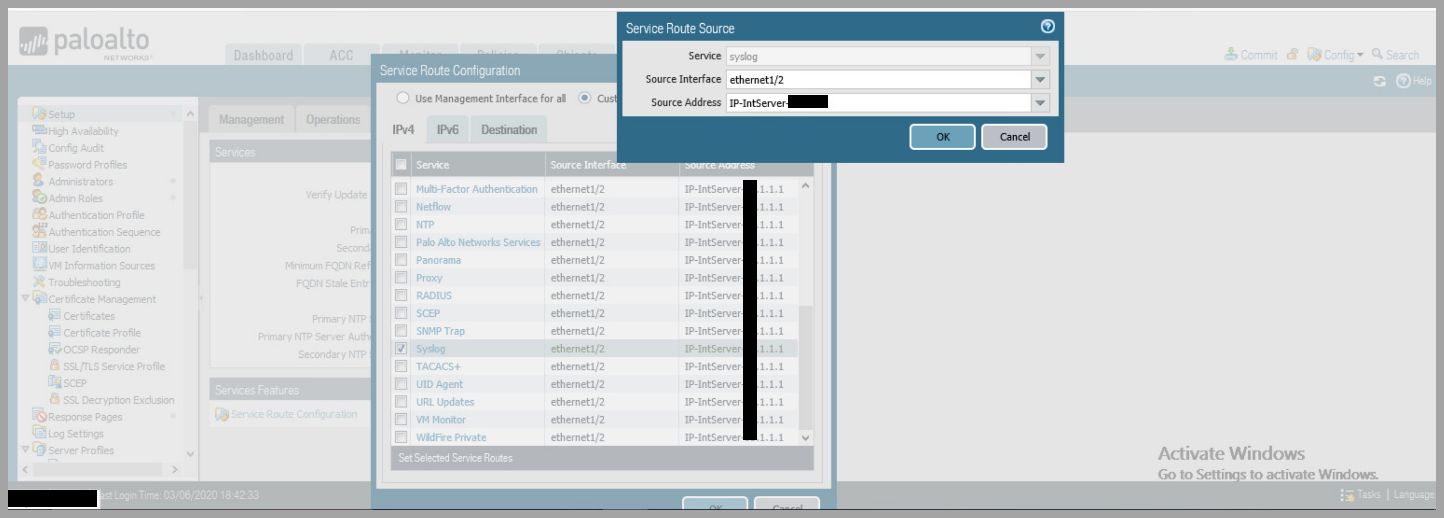Check the Multi-Factor Authentication row checkbox
Screen dimensions: 1444x518
pos(401,189)
